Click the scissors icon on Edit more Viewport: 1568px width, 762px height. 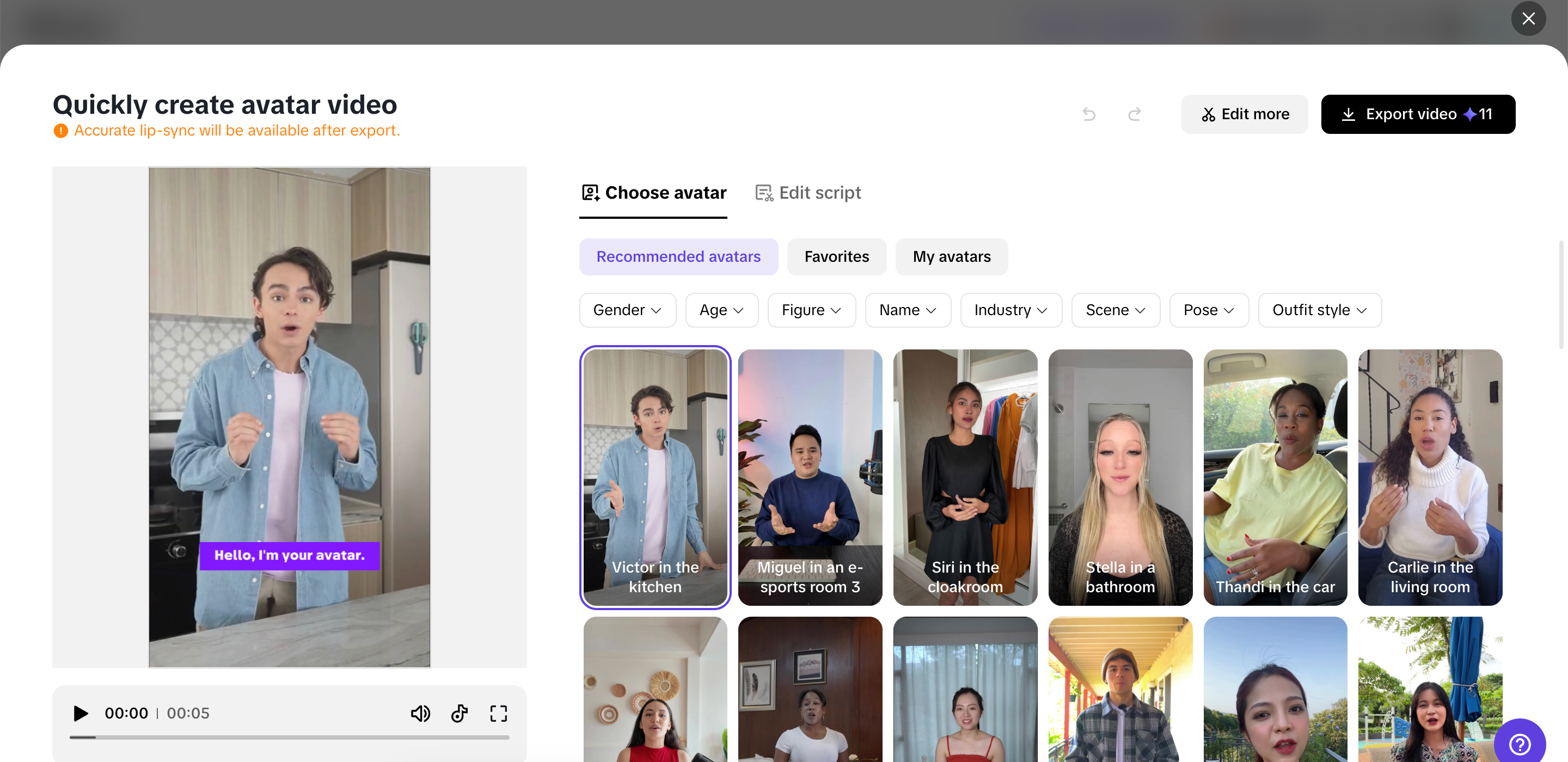(1208, 114)
